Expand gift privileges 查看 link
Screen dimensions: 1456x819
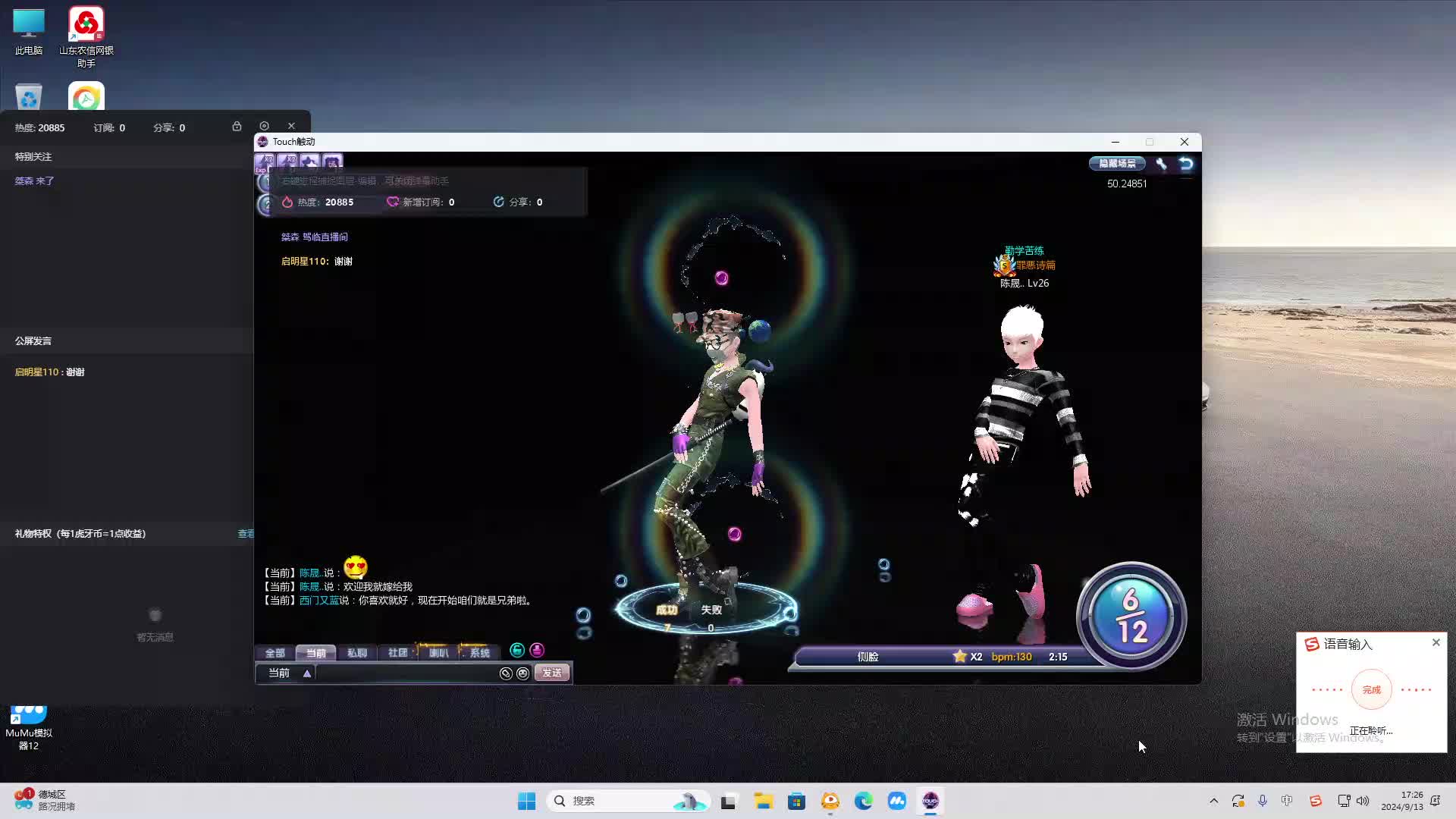click(x=246, y=534)
